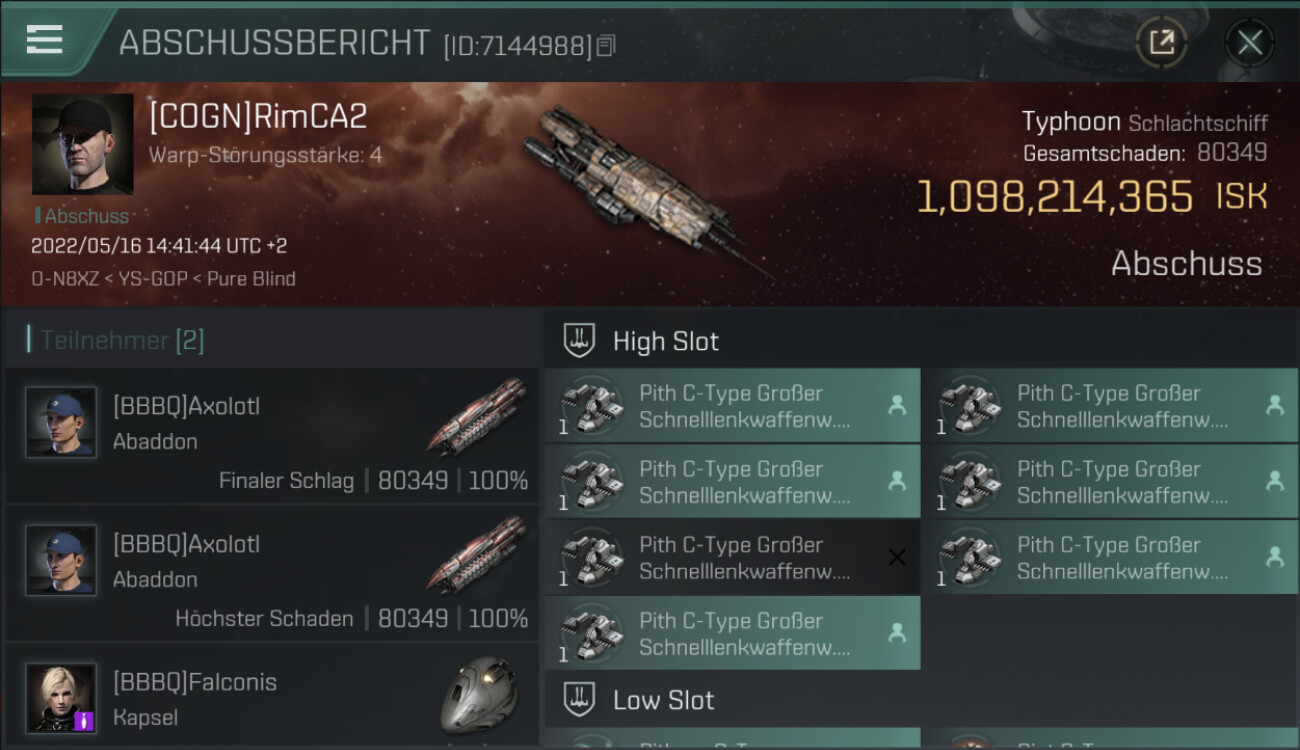Click the High Slot shield icon

click(x=579, y=340)
